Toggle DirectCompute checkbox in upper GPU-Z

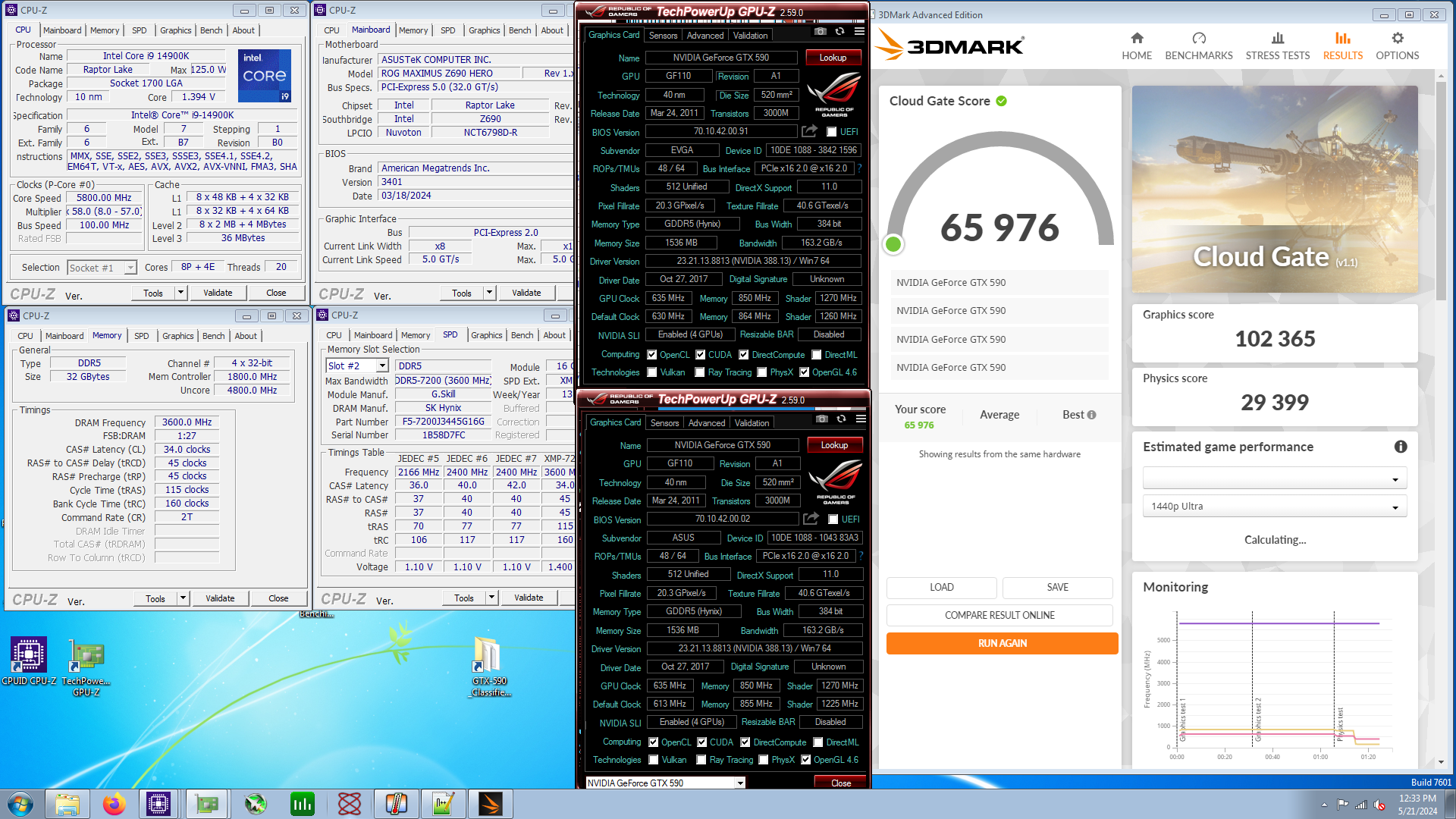(744, 355)
